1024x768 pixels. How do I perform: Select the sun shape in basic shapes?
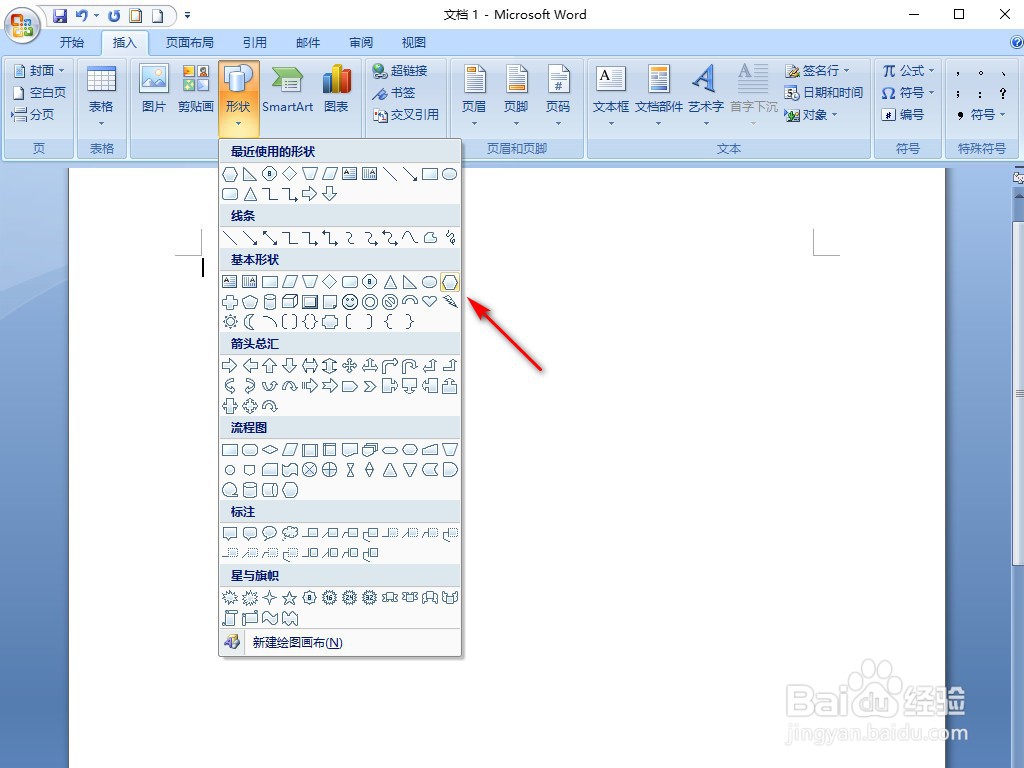pos(230,321)
